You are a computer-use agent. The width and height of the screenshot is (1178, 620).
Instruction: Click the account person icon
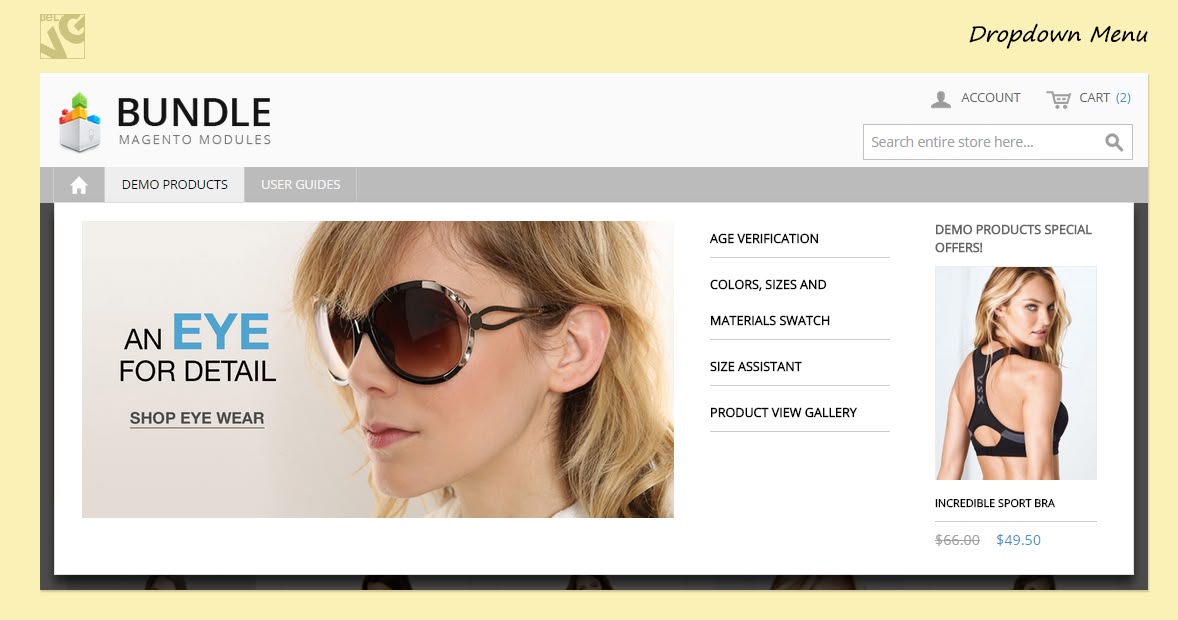940,98
